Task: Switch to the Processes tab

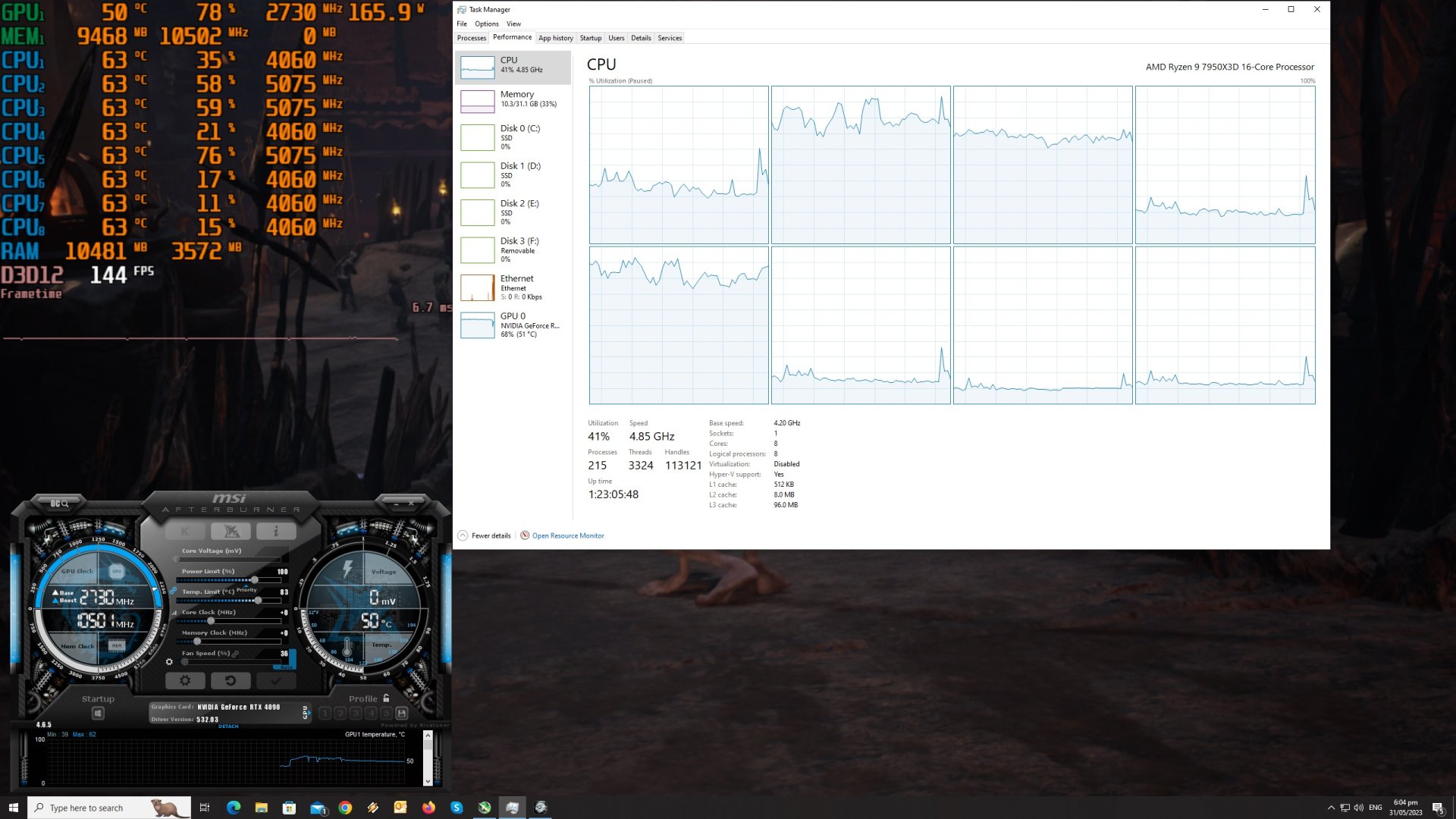Action: pos(471,38)
